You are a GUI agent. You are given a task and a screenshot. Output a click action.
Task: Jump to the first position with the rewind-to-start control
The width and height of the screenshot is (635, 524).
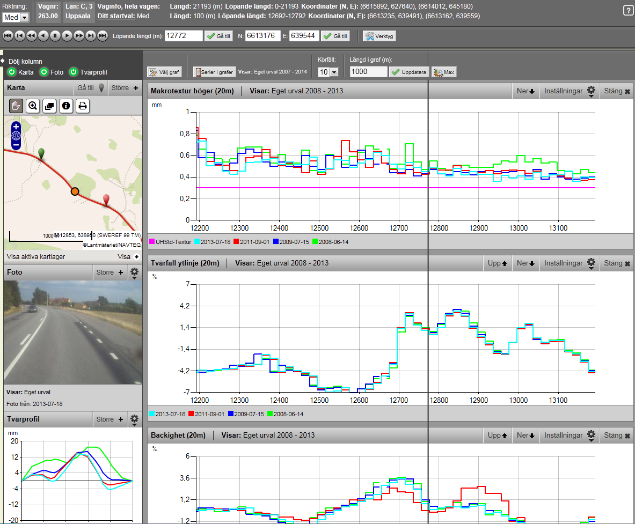click(8, 36)
